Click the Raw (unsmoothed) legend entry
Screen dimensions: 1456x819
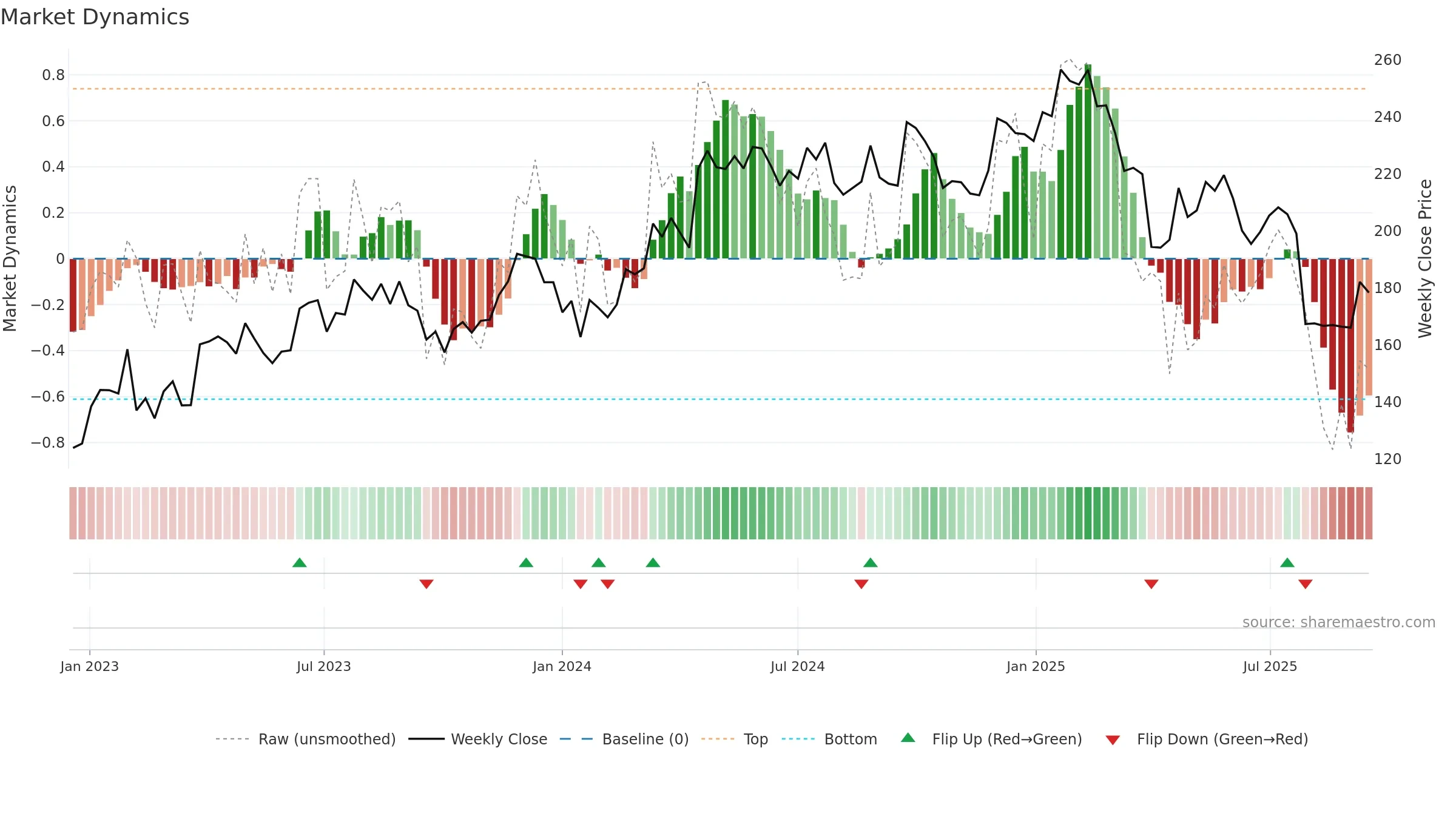[305, 739]
